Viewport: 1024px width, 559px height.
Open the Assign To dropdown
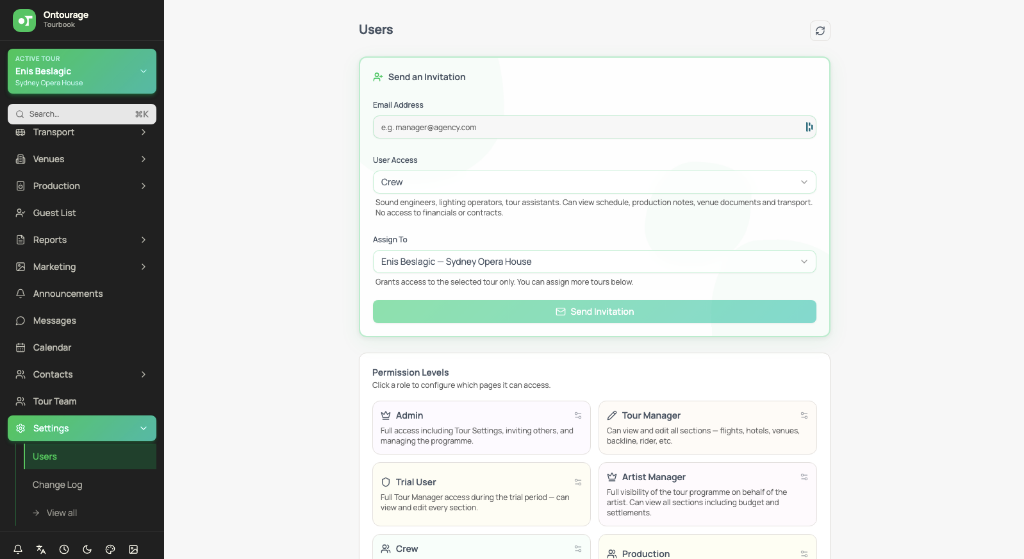(594, 262)
